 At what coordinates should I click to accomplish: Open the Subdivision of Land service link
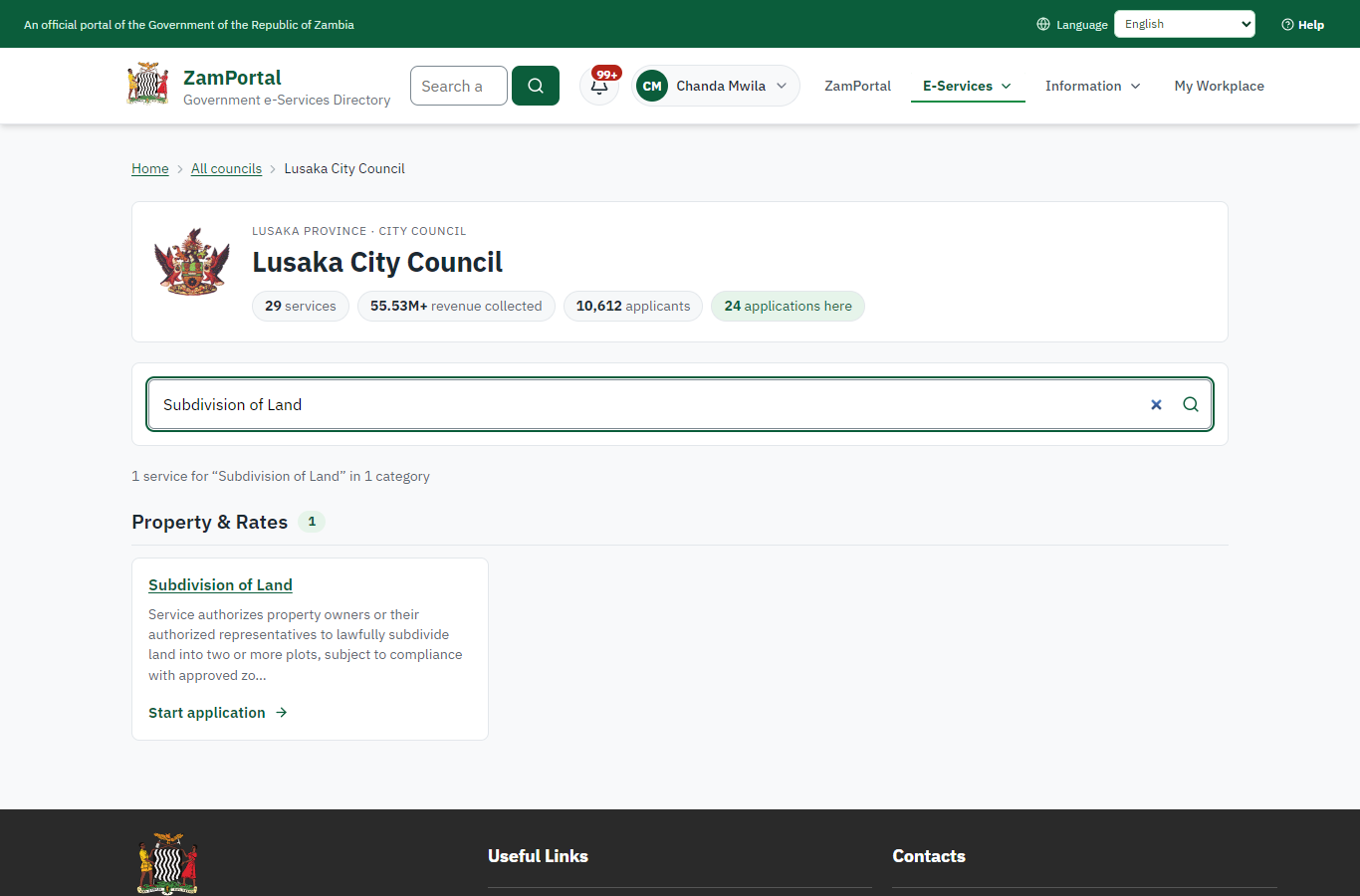(x=220, y=585)
